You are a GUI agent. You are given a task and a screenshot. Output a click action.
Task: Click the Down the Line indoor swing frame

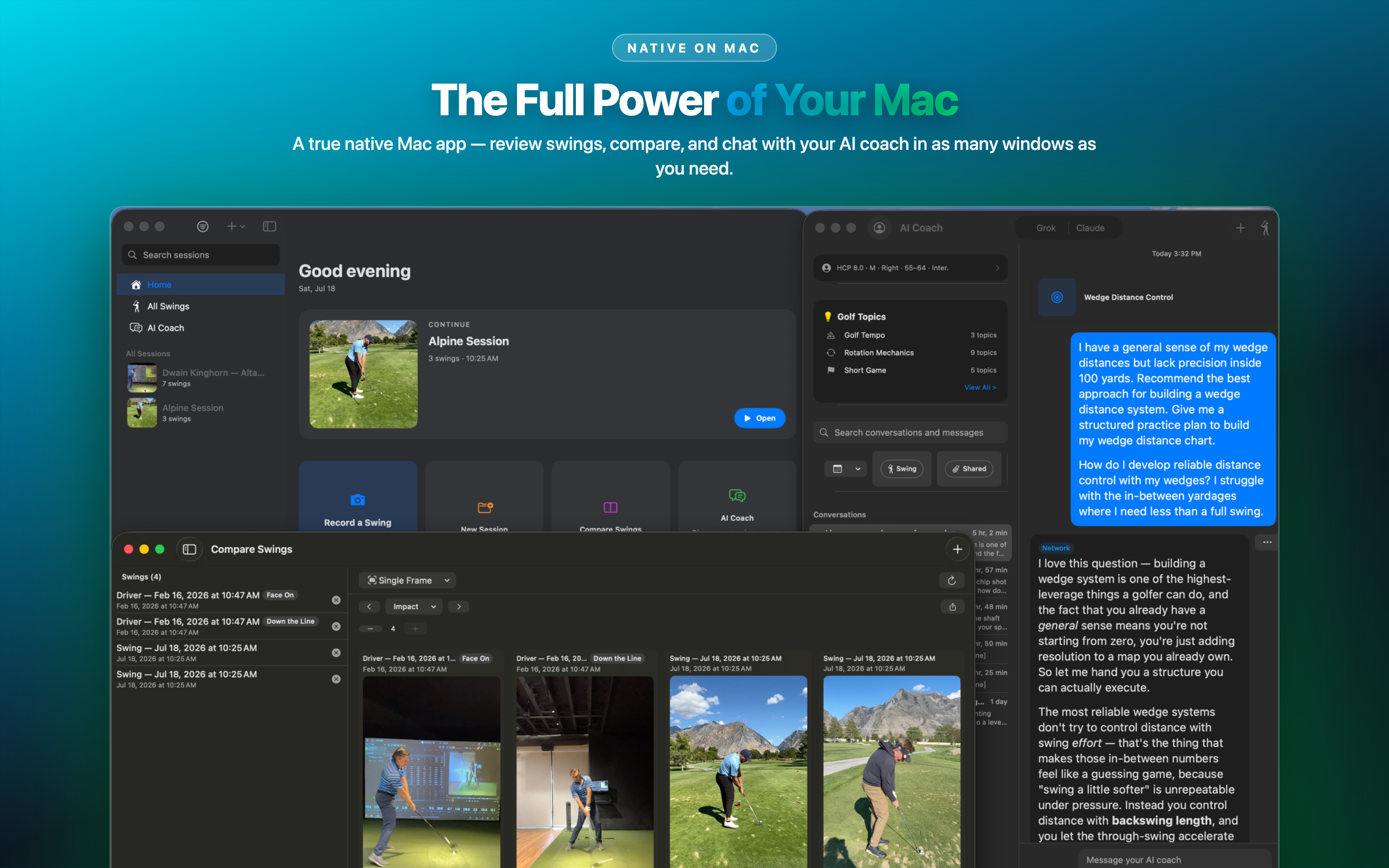(585, 772)
